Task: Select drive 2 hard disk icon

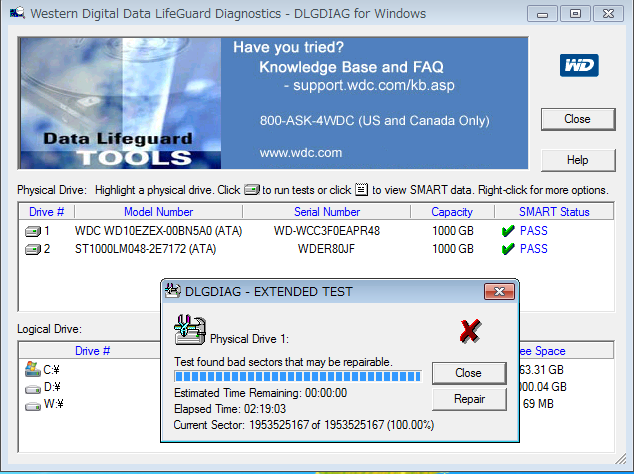Action: 33,249
